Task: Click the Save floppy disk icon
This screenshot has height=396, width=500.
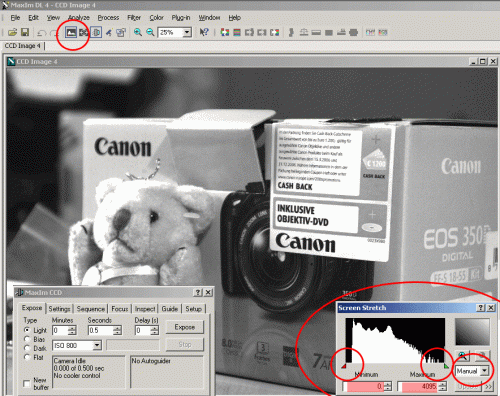Action: (25, 32)
